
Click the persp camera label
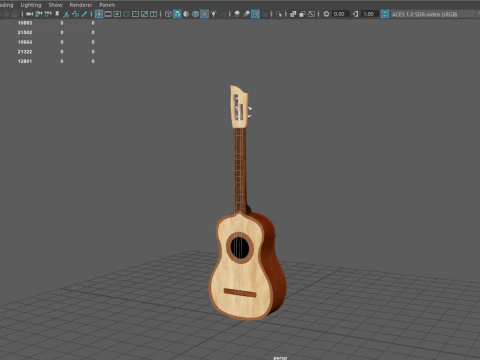click(280, 358)
